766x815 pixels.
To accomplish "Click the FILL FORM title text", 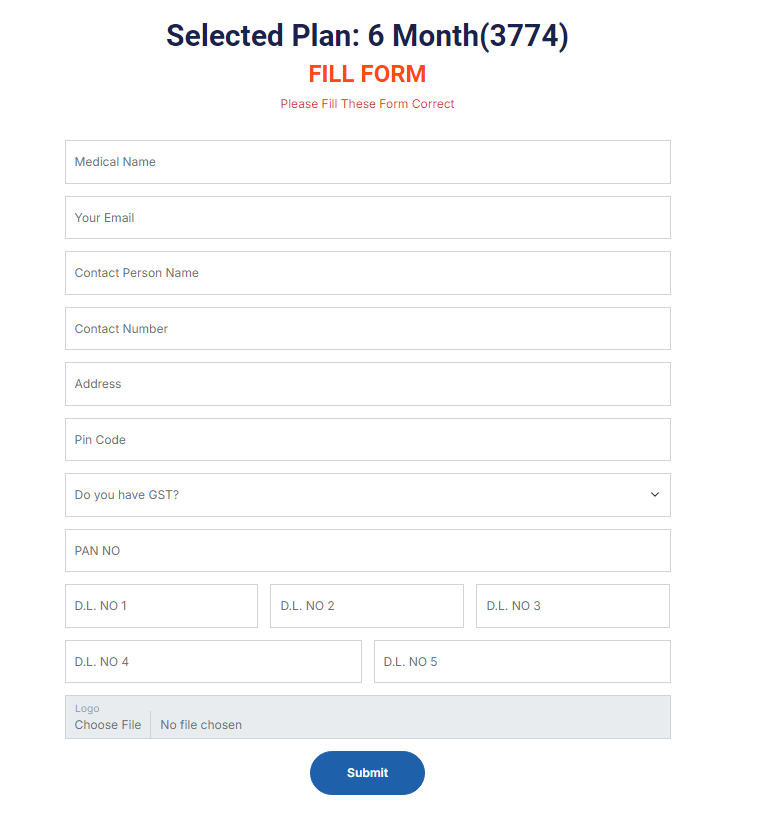I will tap(367, 74).
